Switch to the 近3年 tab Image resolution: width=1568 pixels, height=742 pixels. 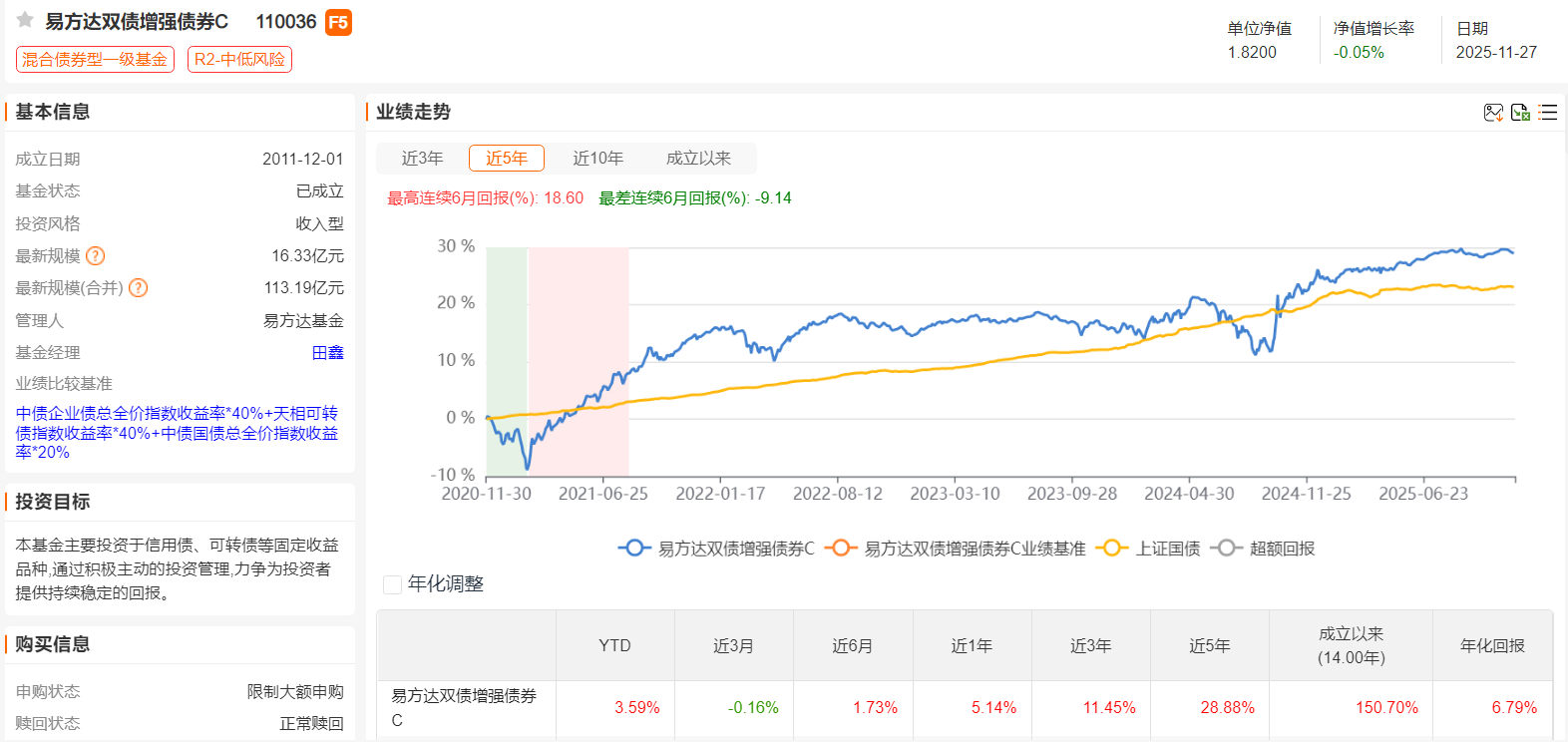tap(422, 159)
